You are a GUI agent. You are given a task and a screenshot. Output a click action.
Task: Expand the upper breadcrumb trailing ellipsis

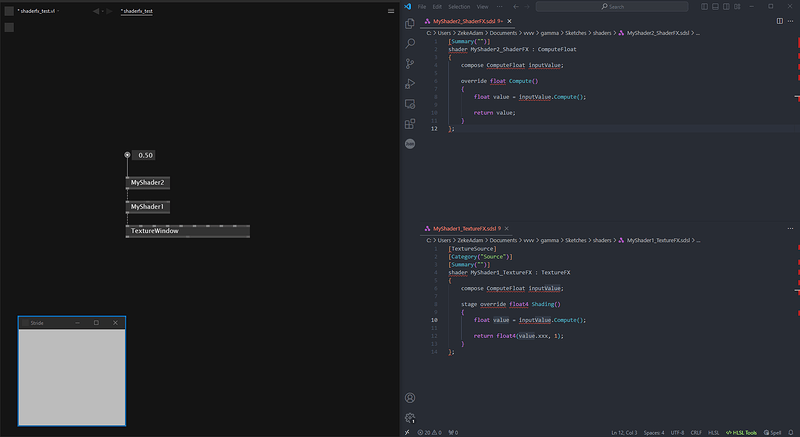click(698, 33)
